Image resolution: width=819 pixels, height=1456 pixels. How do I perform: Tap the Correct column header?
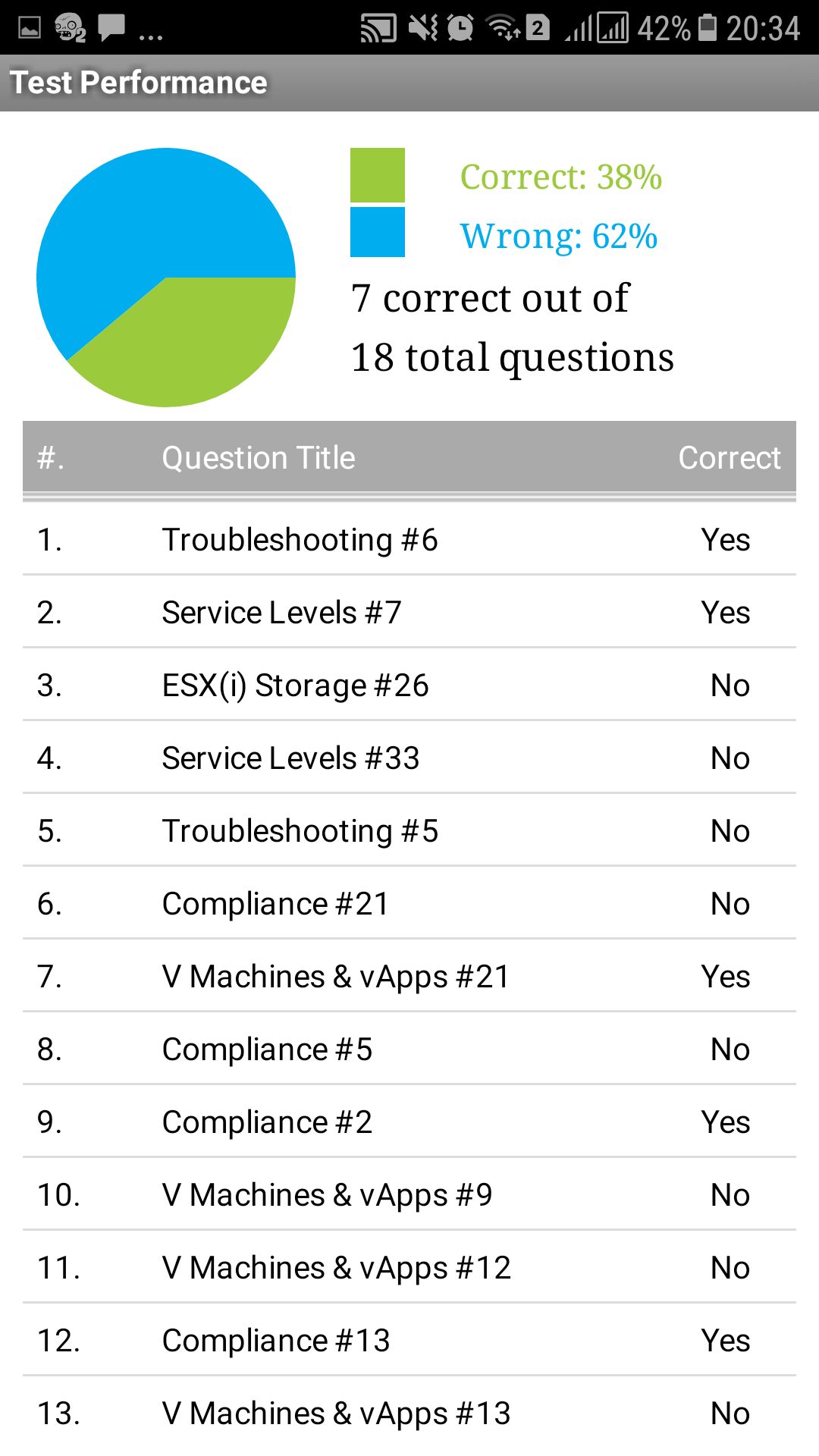tap(730, 457)
